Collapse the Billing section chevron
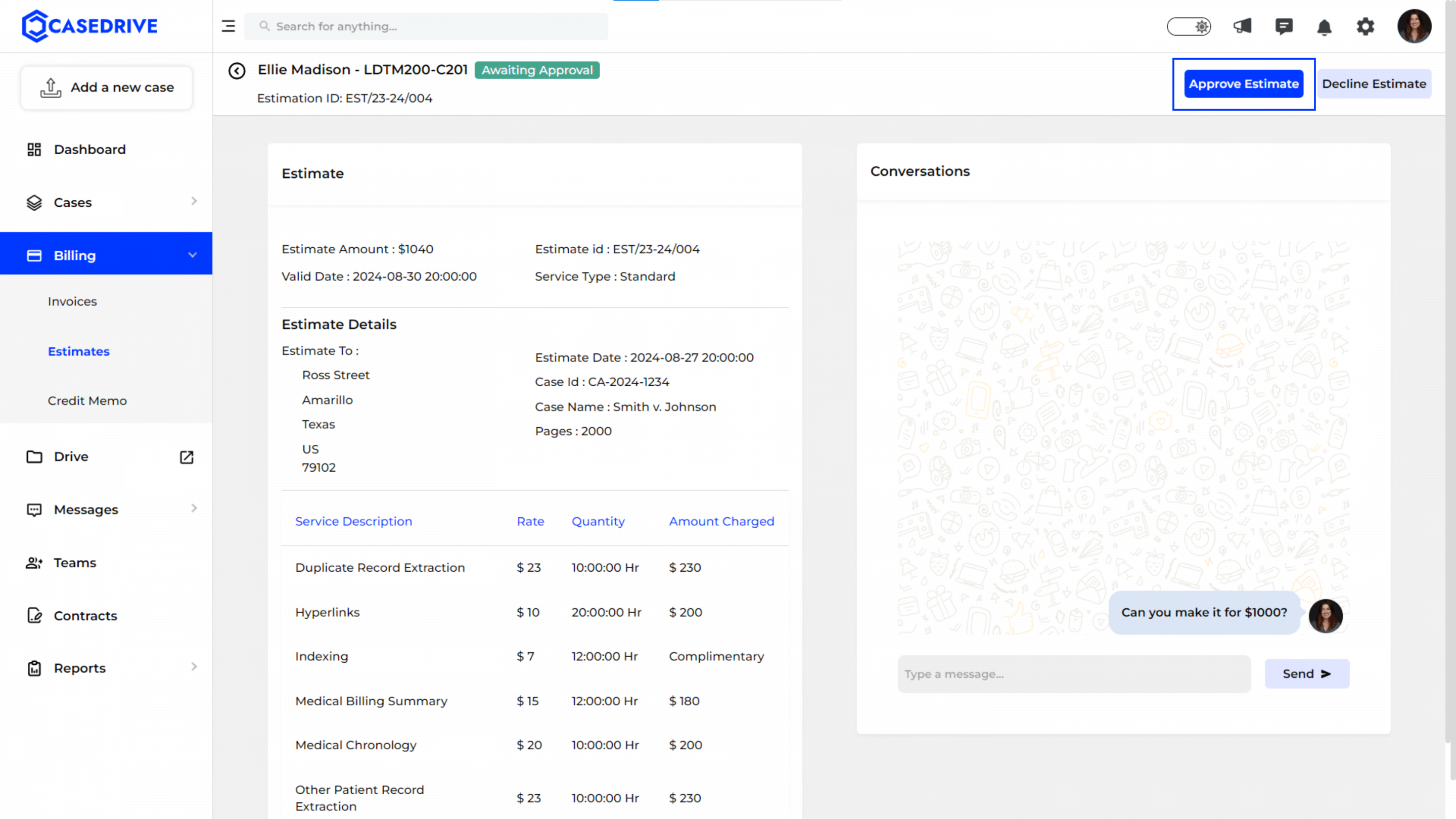Image resolution: width=1456 pixels, height=819 pixels. pyautogui.click(x=193, y=255)
